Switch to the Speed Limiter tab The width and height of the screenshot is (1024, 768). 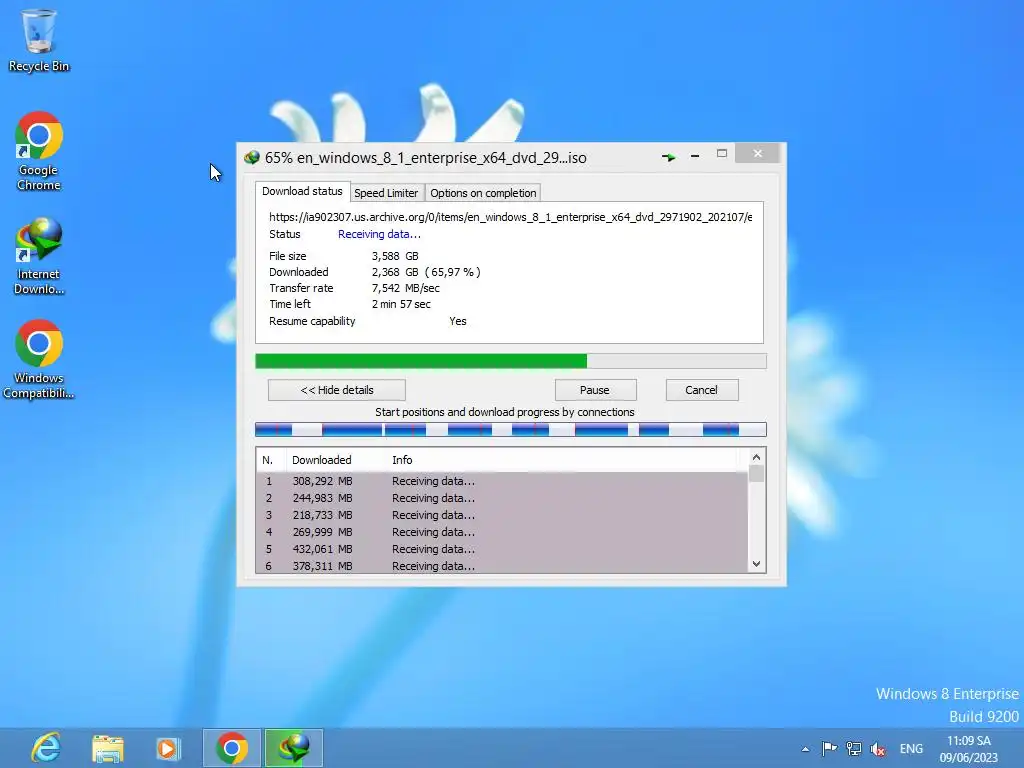point(386,193)
